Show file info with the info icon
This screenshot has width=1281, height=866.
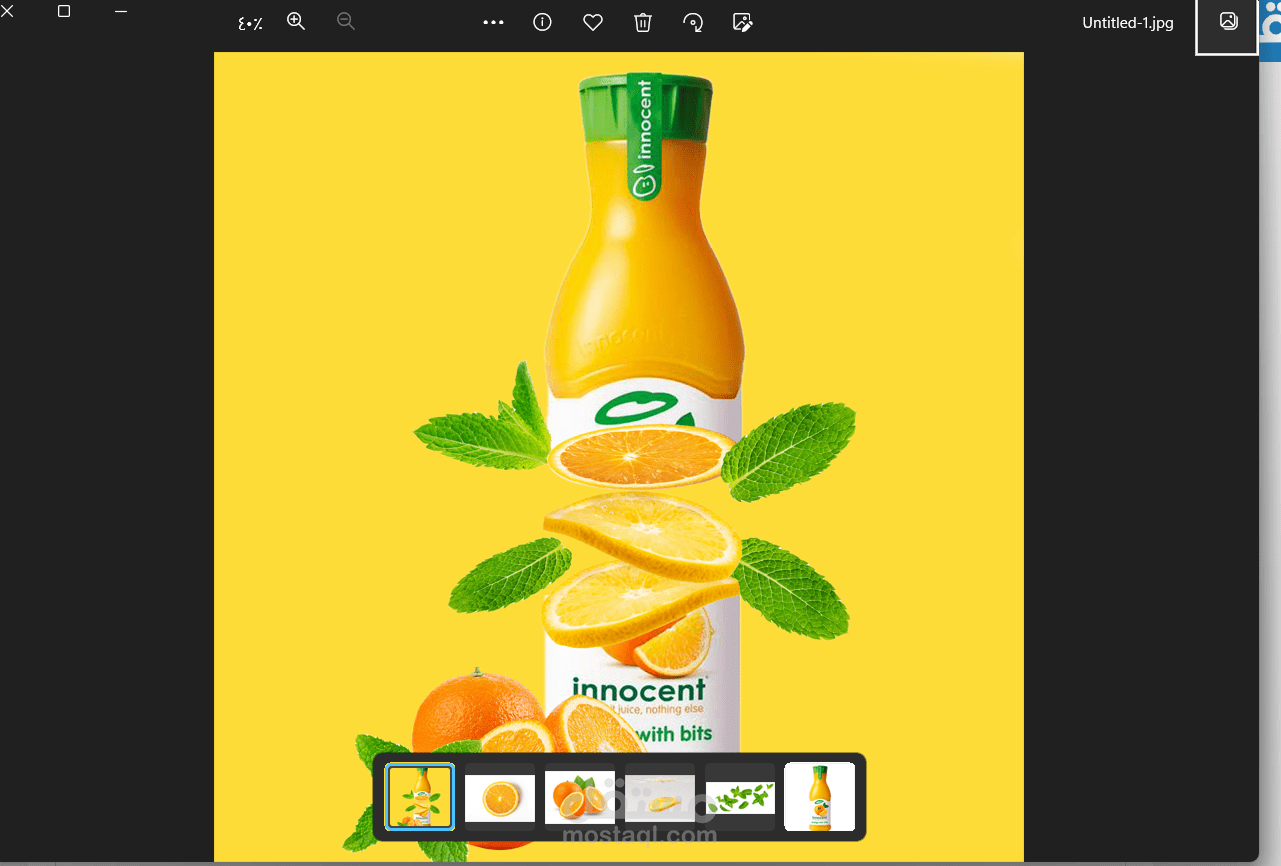543,22
